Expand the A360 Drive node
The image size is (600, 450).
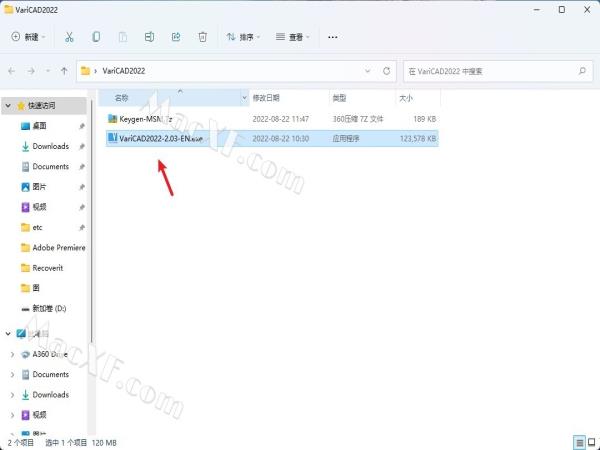[13, 354]
